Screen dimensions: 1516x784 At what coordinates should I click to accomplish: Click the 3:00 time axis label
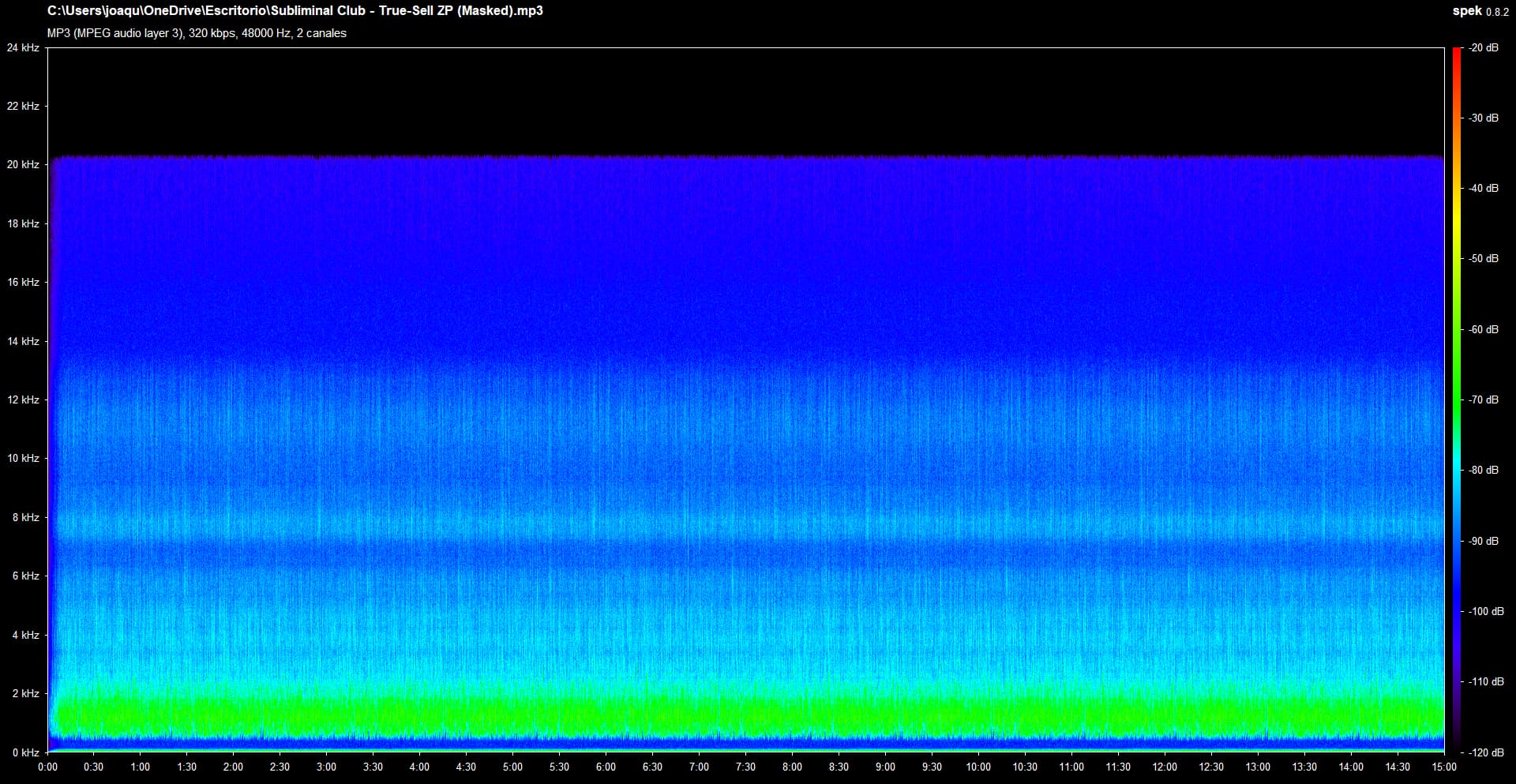click(x=327, y=767)
